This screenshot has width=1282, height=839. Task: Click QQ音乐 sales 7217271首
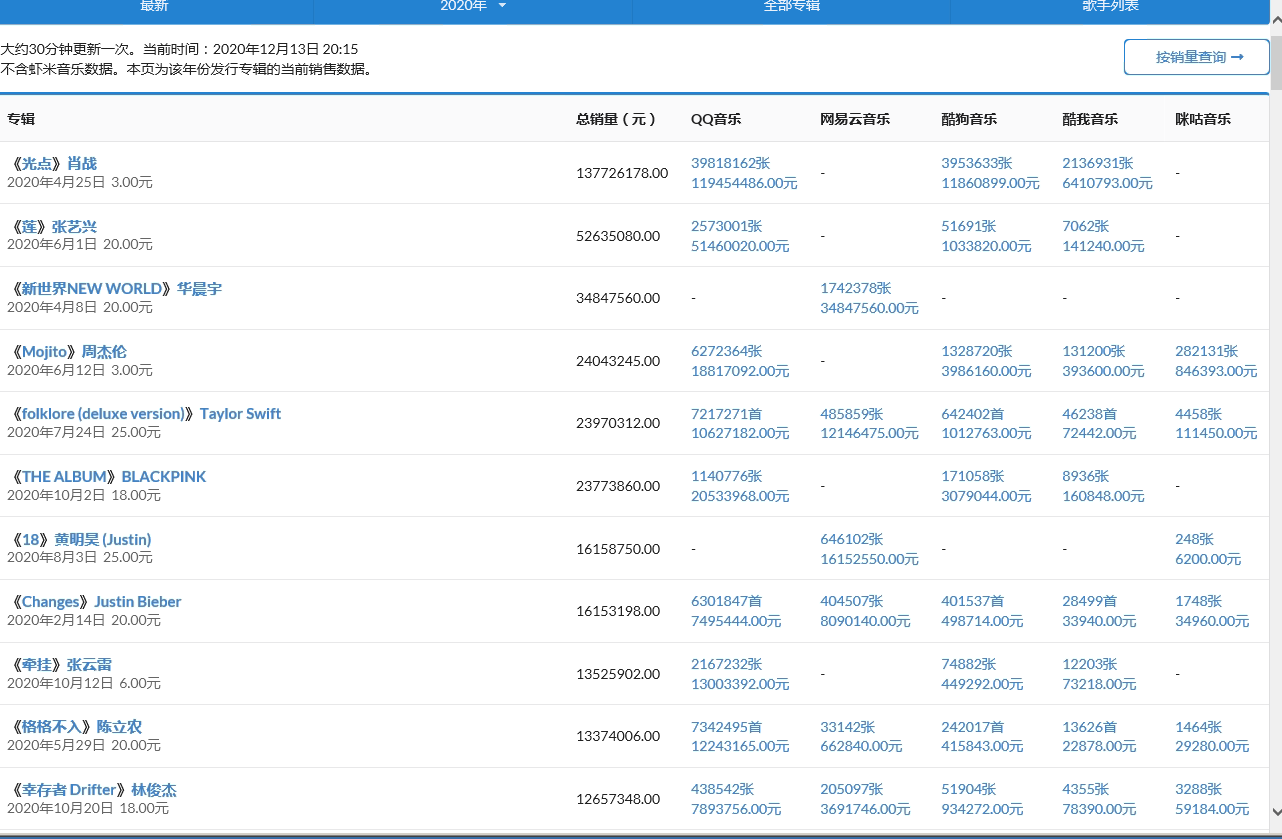click(727, 413)
